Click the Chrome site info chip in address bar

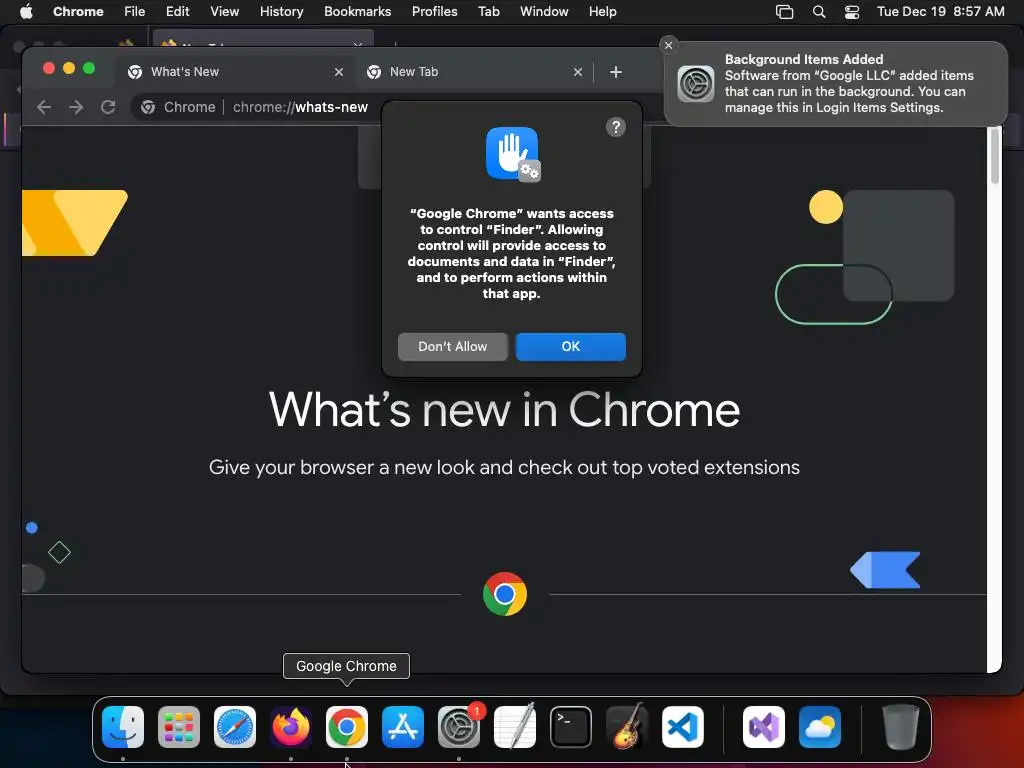(x=178, y=107)
